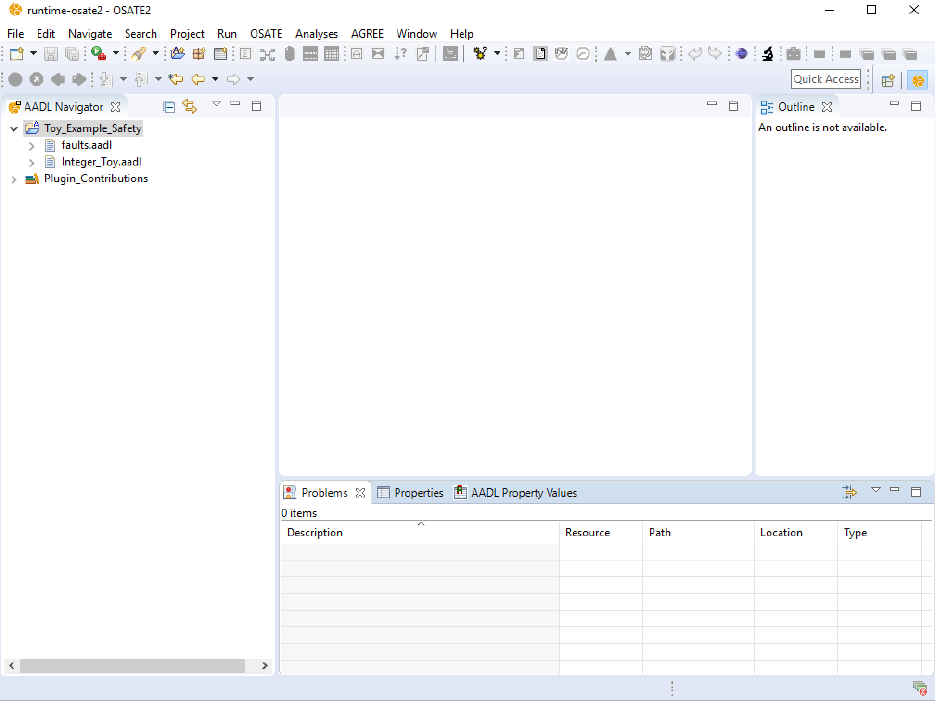The height and width of the screenshot is (701, 935).
Task: Click Collapse All in AADL Navigator
Action: point(169,106)
